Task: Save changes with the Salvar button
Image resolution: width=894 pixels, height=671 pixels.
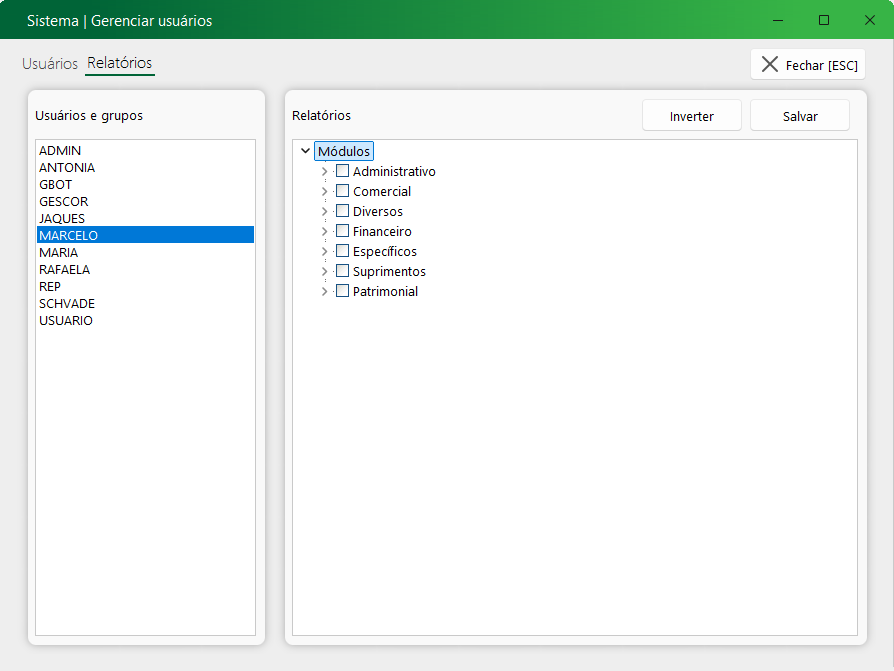Action: click(800, 116)
